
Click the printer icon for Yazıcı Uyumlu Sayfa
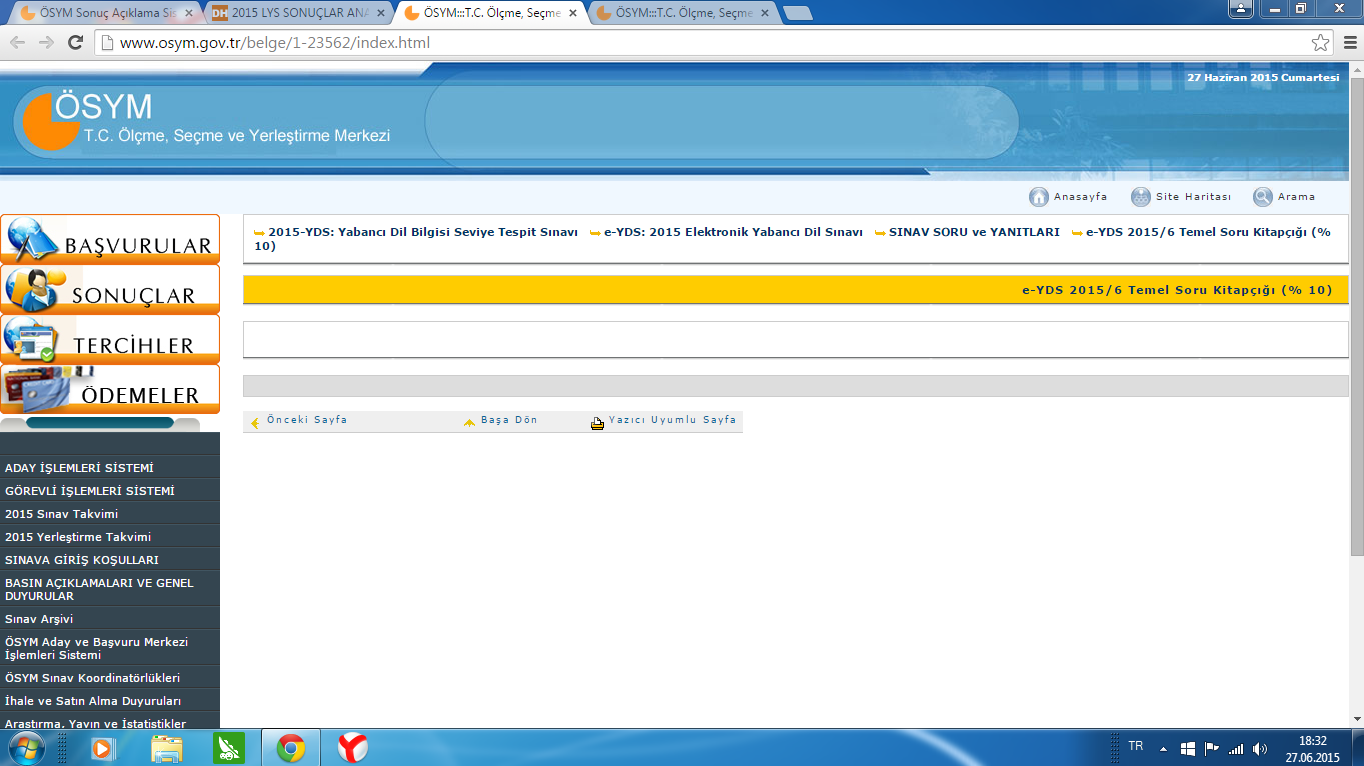point(597,423)
